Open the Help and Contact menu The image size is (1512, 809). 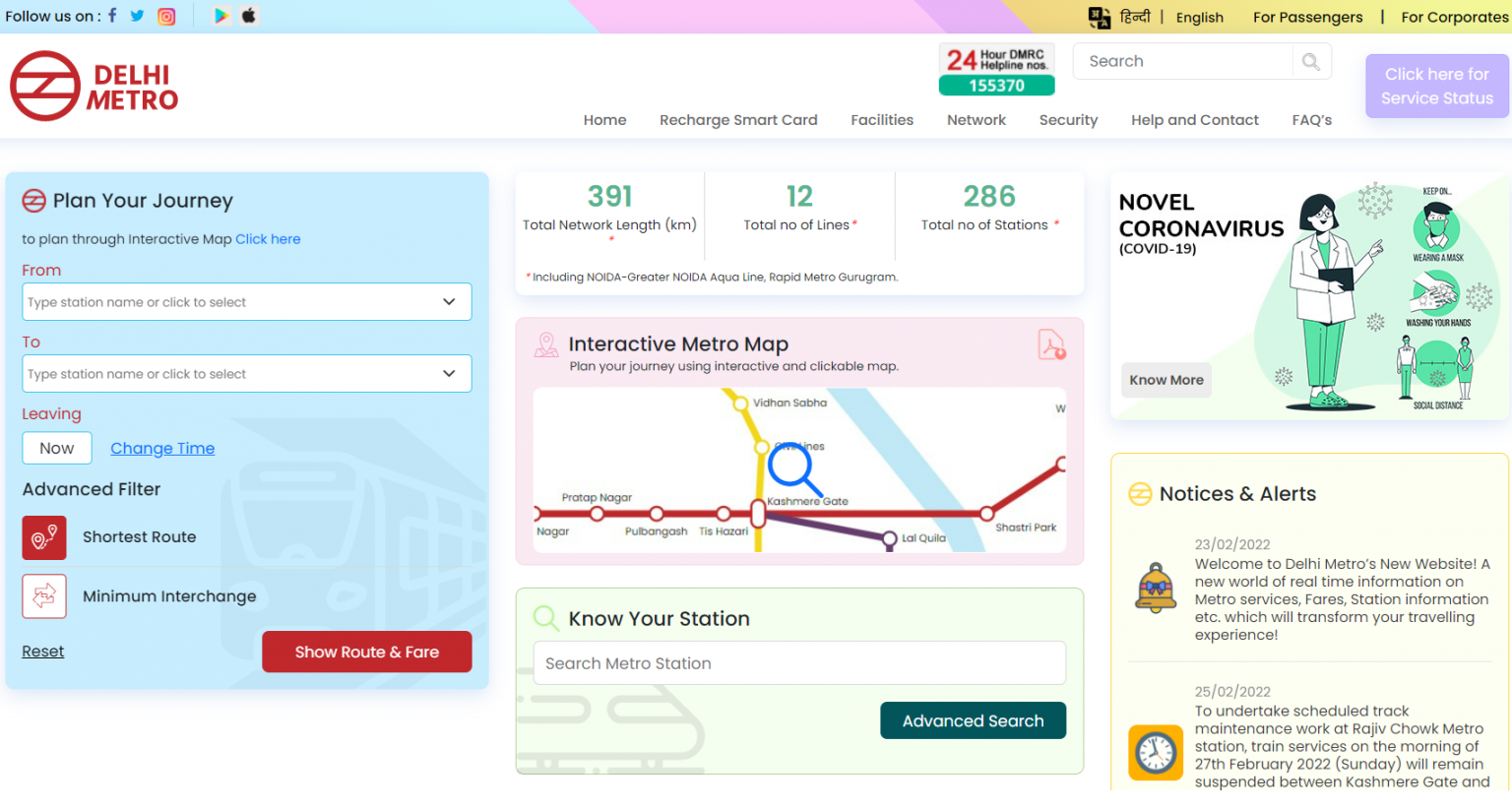coord(1194,119)
